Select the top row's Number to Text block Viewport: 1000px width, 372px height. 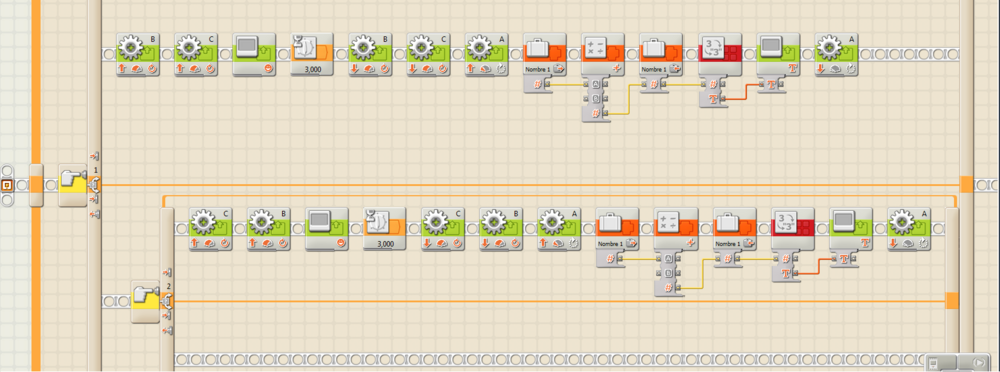[719, 54]
